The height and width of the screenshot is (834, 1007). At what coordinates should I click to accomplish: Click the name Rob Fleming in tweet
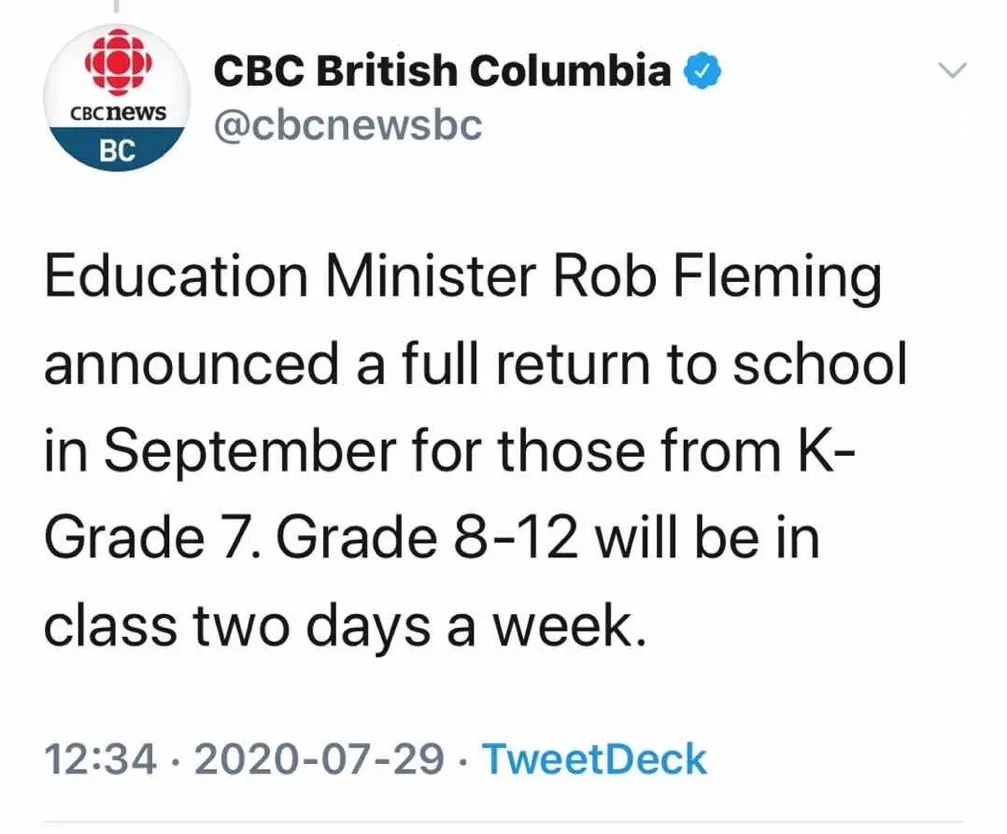[717, 279]
